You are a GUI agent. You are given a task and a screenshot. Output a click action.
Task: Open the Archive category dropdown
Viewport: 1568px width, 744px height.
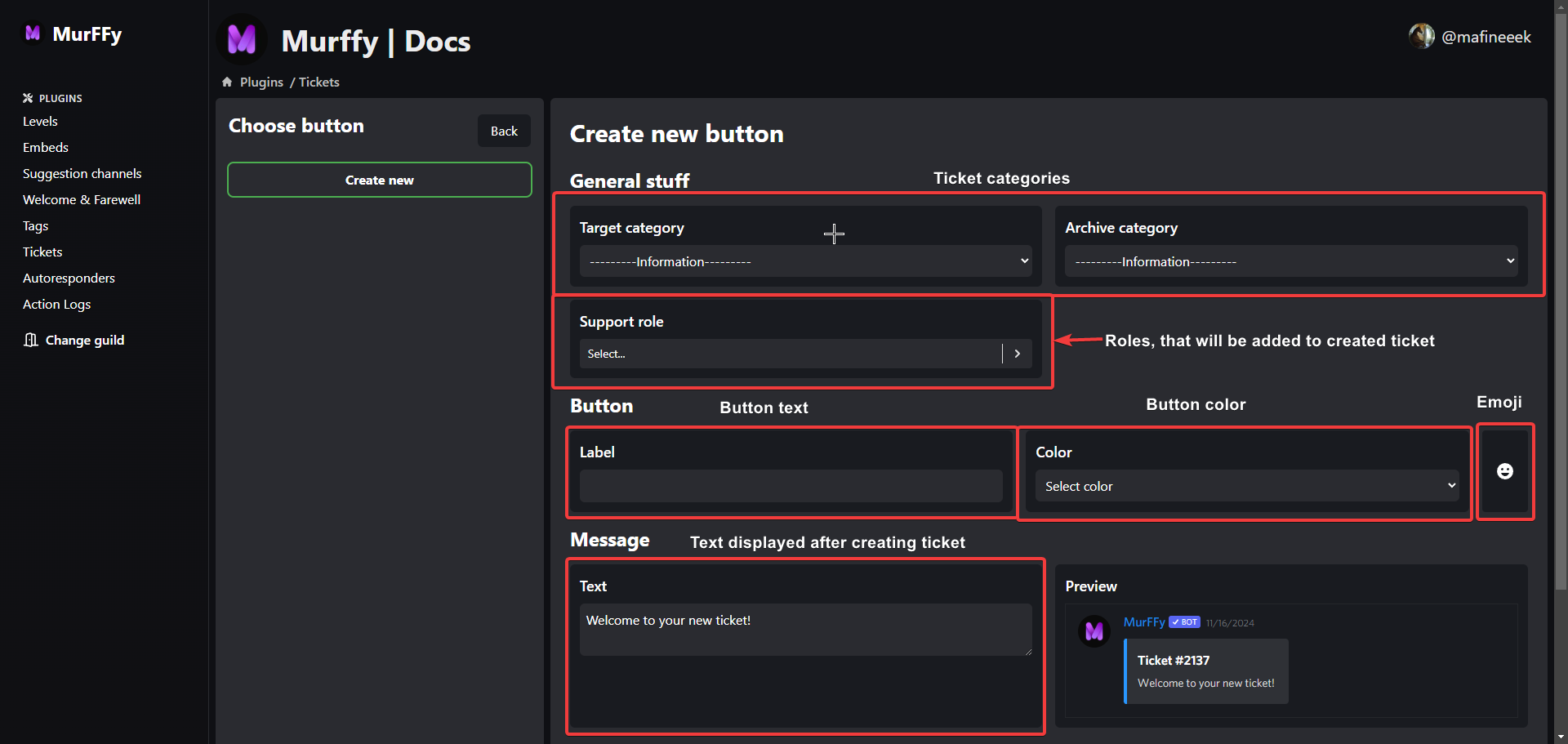click(x=1291, y=261)
